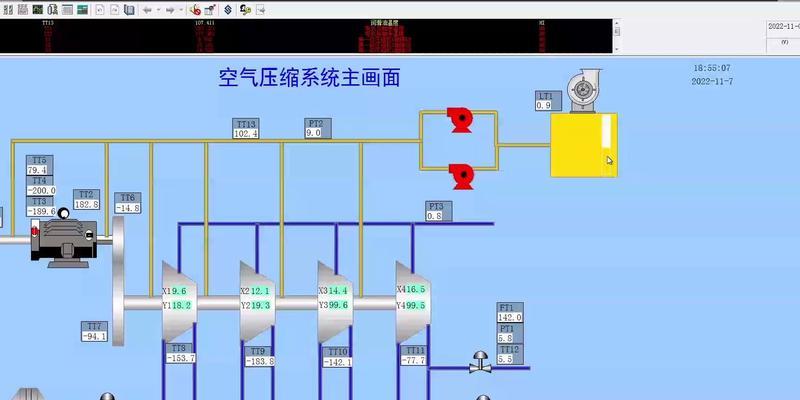Click the title 空气压缩系统主画面
This screenshot has height=400, width=800.
pos(309,78)
